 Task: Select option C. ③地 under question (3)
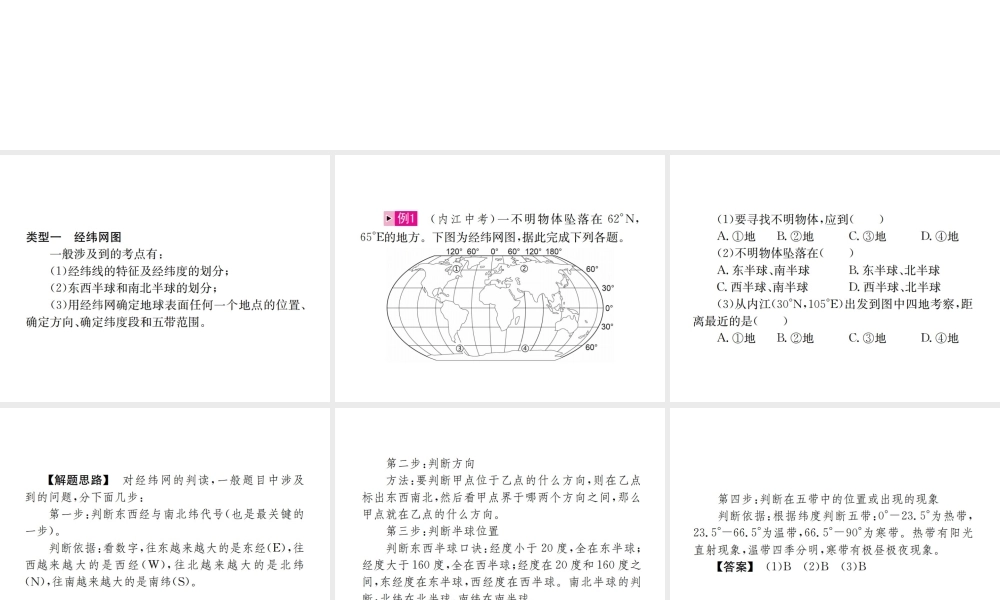867,338
